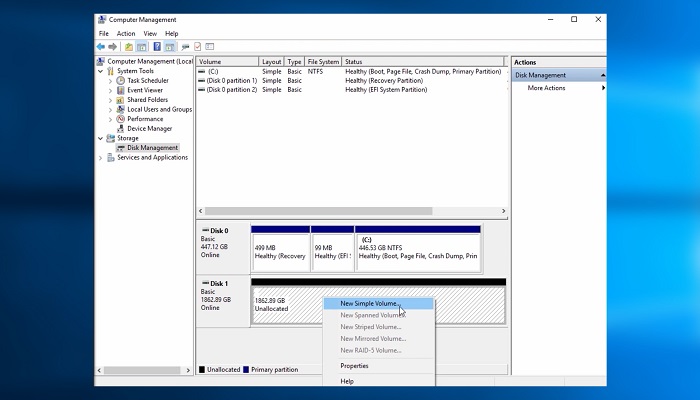This screenshot has height=400, width=700.
Task: Click the Disk 1 drive icon
Action: pos(205,283)
